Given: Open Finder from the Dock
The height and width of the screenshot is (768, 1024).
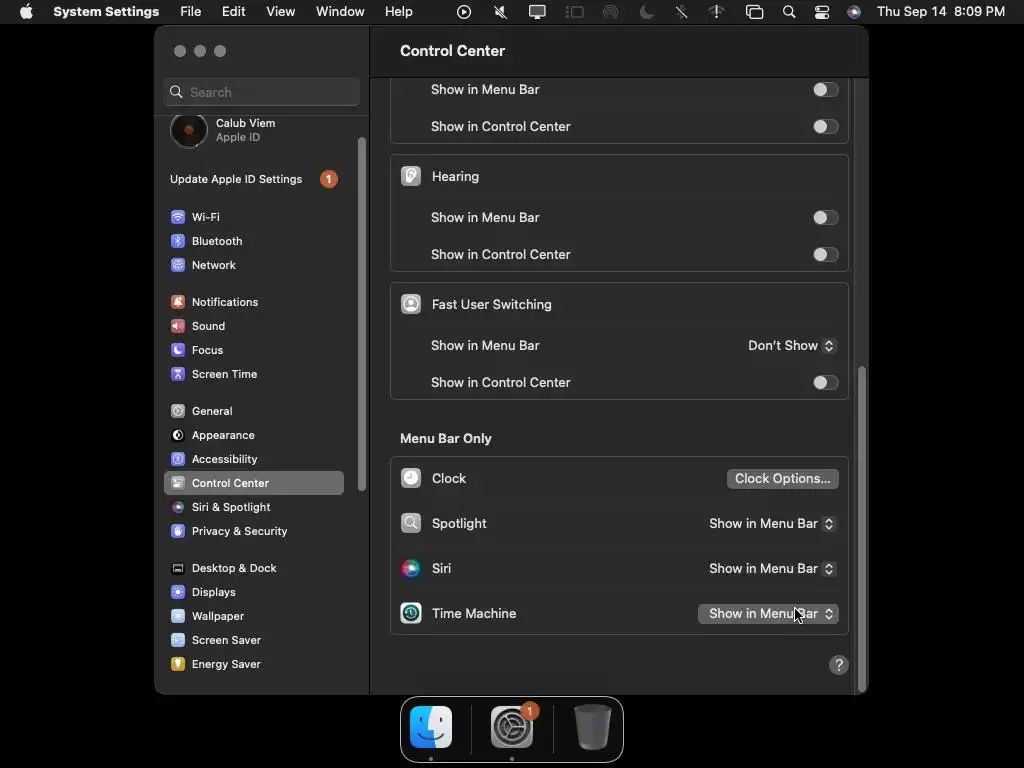Looking at the screenshot, I should point(431,727).
